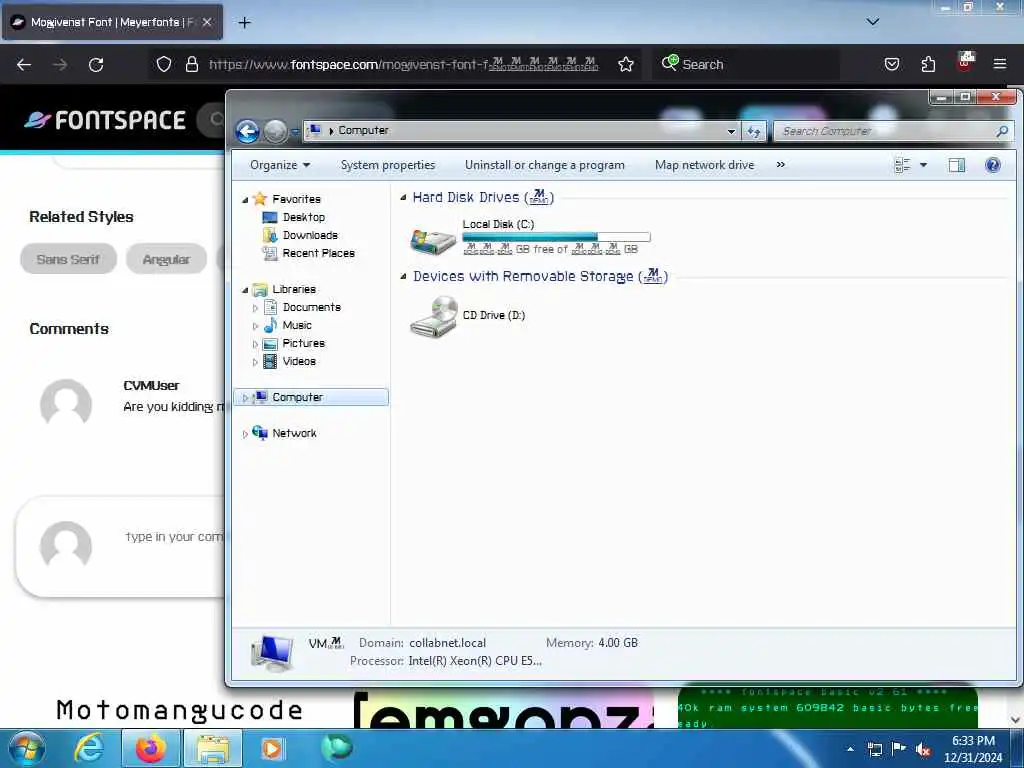
Task: Select the Pictures library
Action: click(303, 344)
